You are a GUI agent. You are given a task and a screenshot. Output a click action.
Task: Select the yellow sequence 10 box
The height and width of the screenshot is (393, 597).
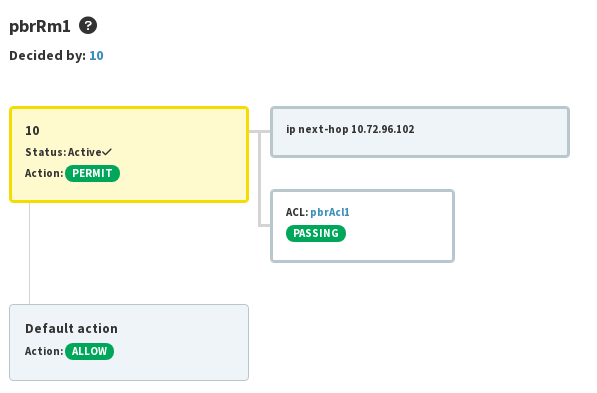129,154
